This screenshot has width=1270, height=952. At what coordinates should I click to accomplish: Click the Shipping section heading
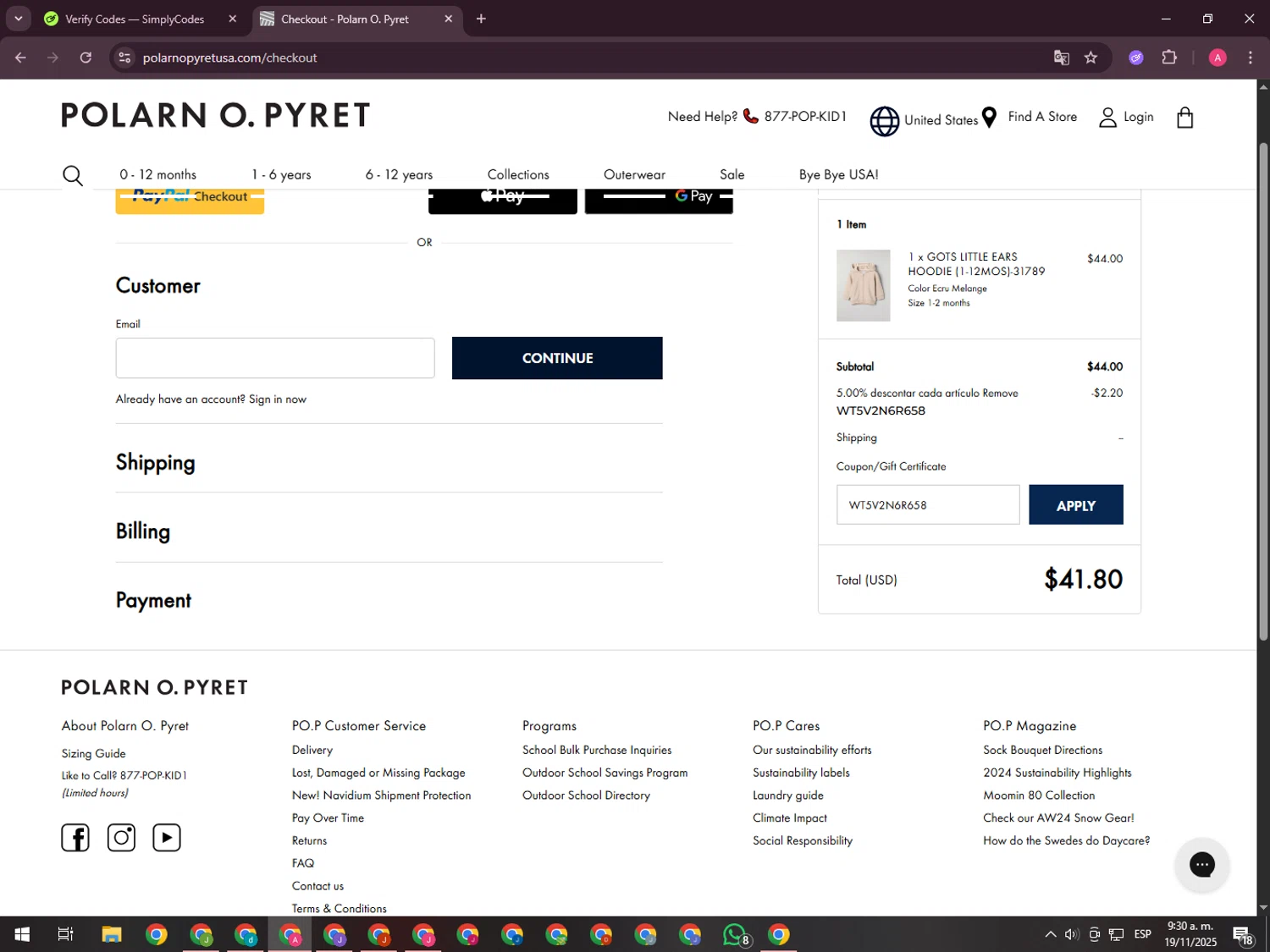(155, 463)
